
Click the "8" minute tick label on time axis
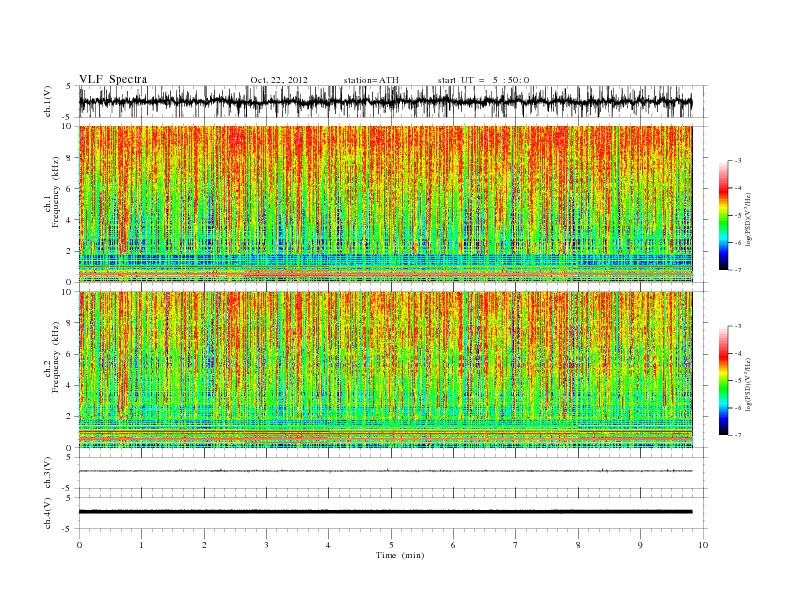click(578, 545)
